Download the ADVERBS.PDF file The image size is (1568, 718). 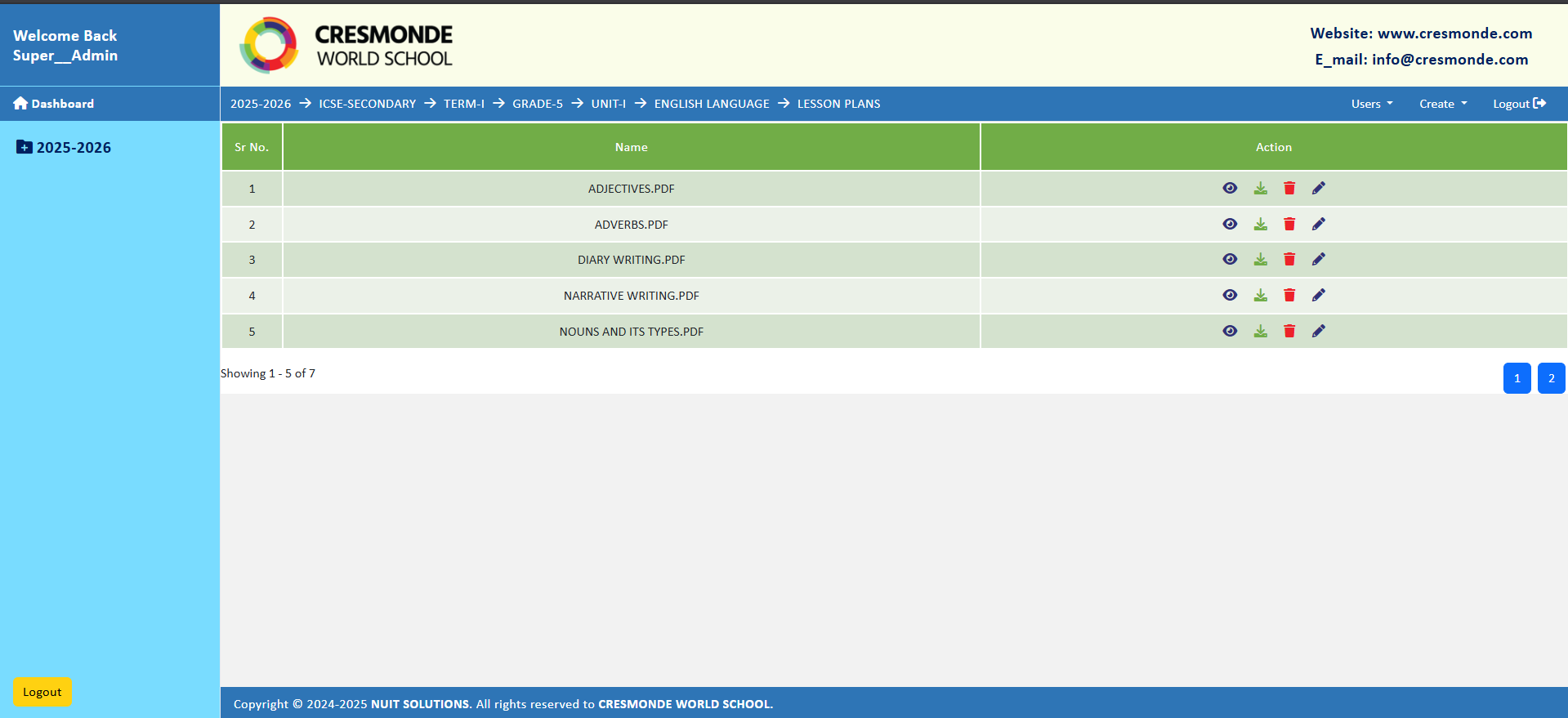[x=1260, y=225]
